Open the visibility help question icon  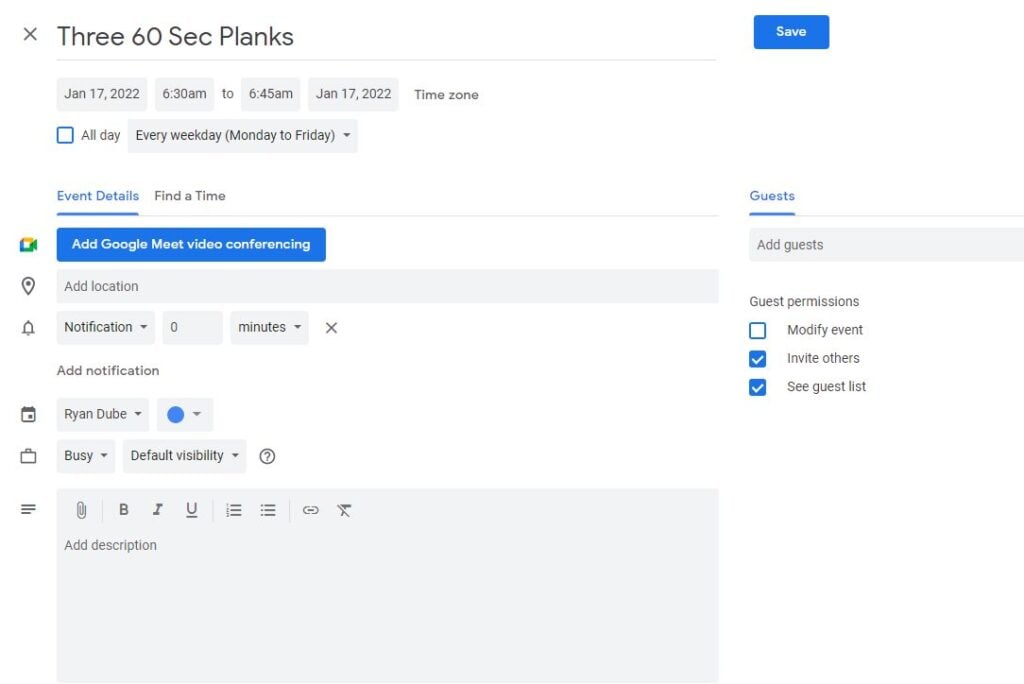click(267, 456)
